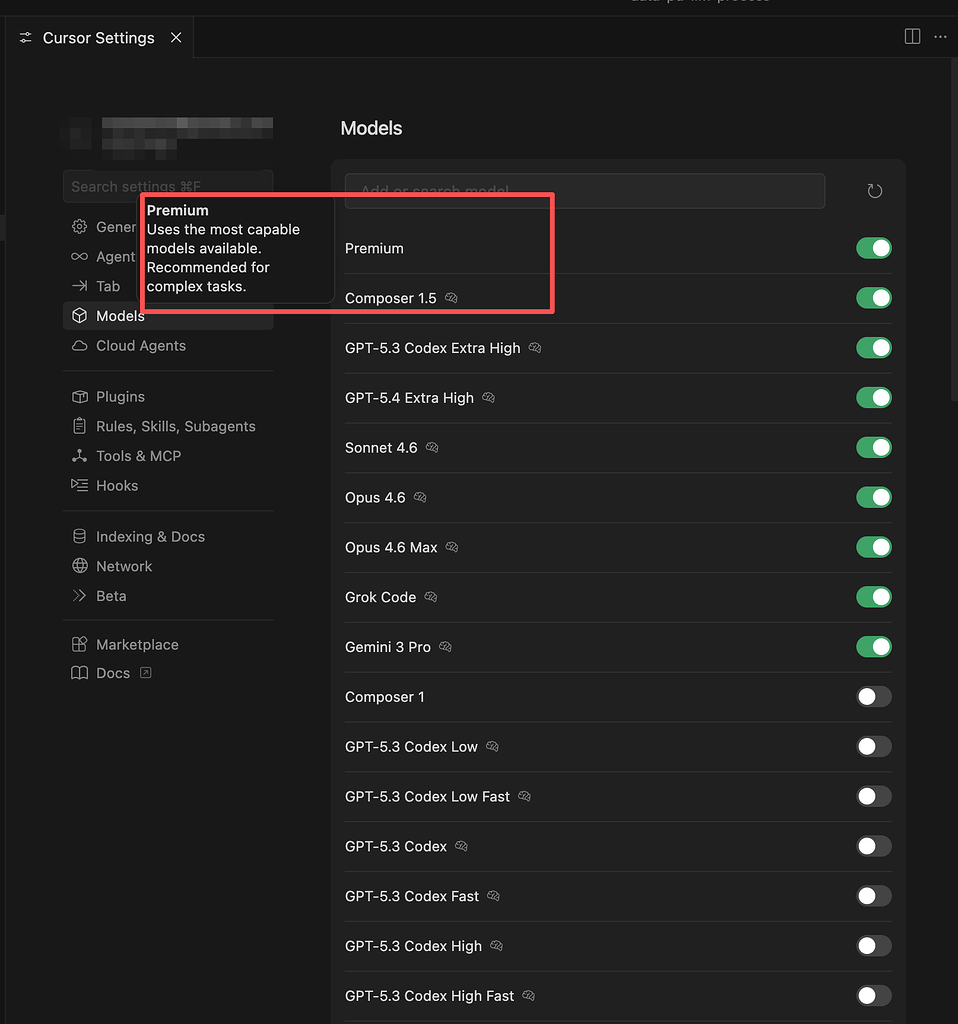Click the Add or search model field
Image resolution: width=958 pixels, height=1024 pixels.
click(x=584, y=191)
